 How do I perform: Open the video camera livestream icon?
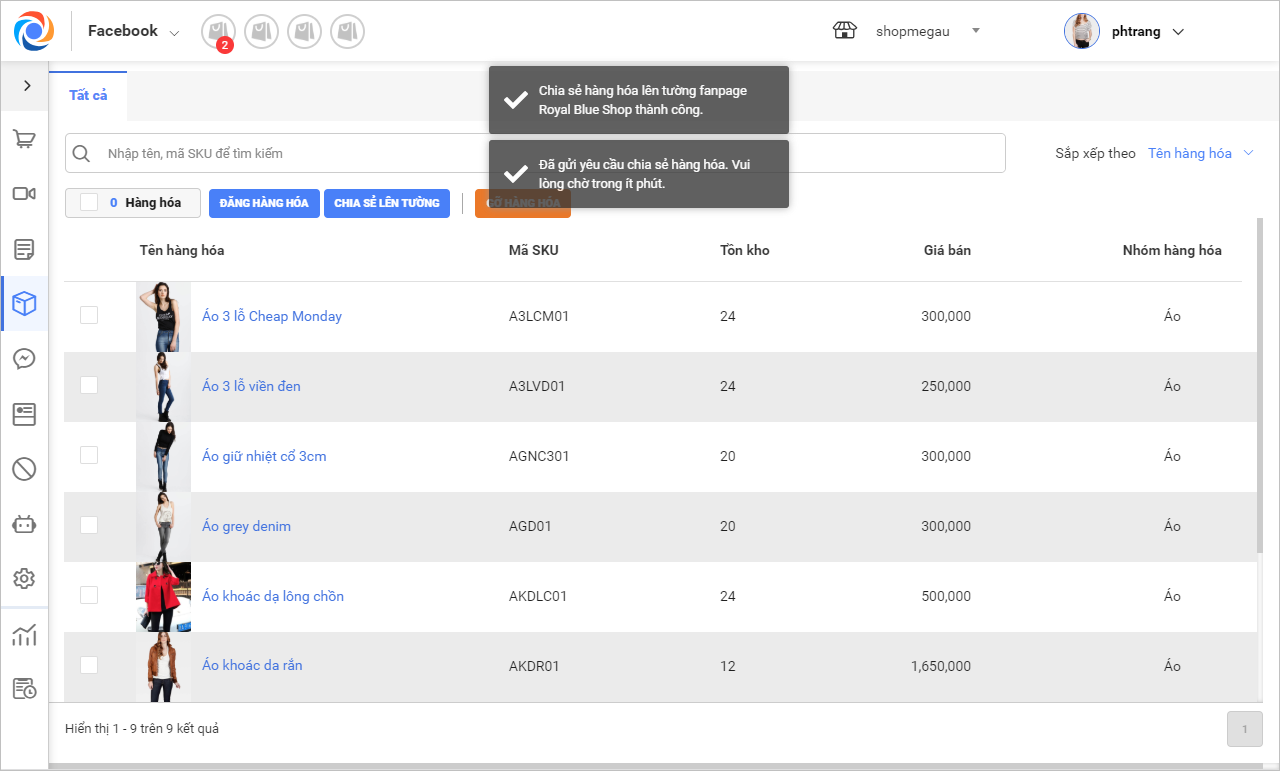[x=24, y=194]
